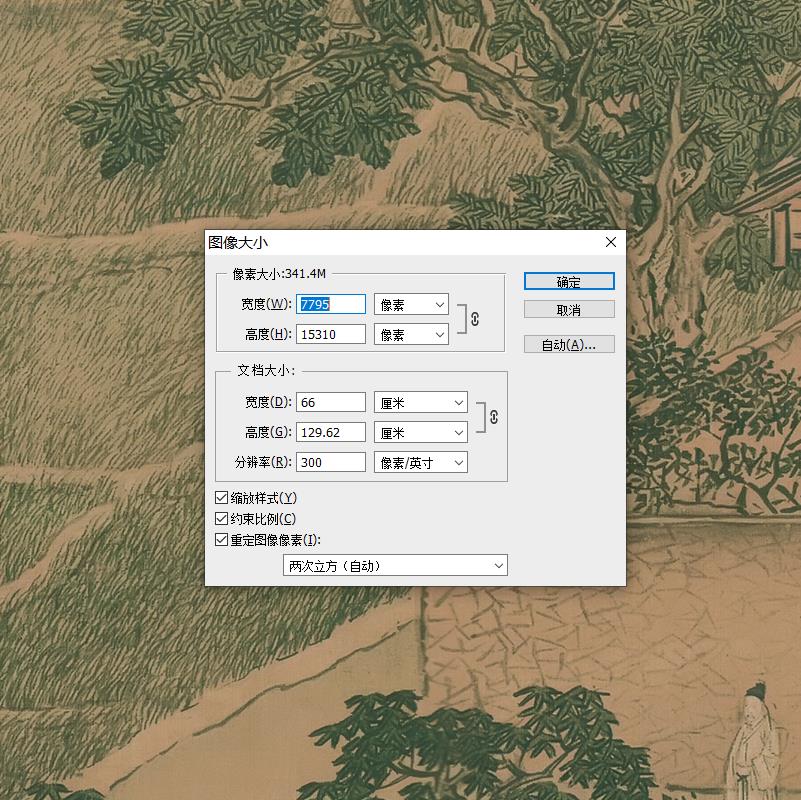Open the document width 厘米 unit dropdown
Image resolution: width=801 pixels, height=800 pixels.
421,402
